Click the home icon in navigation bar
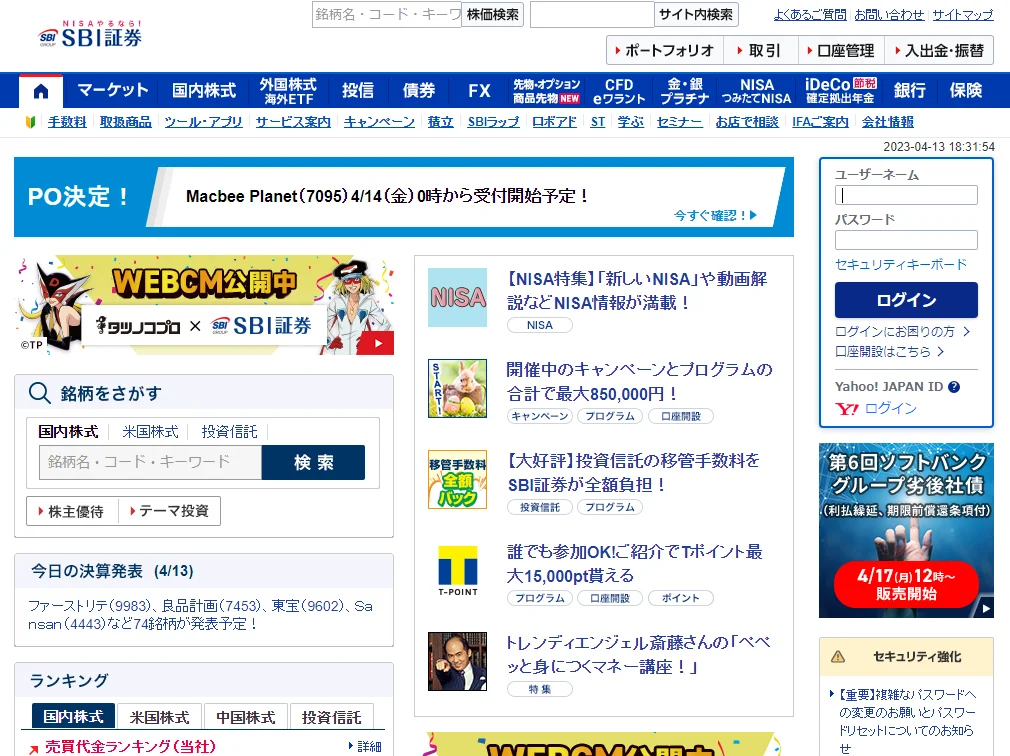Image resolution: width=1010 pixels, height=756 pixels. point(41,91)
